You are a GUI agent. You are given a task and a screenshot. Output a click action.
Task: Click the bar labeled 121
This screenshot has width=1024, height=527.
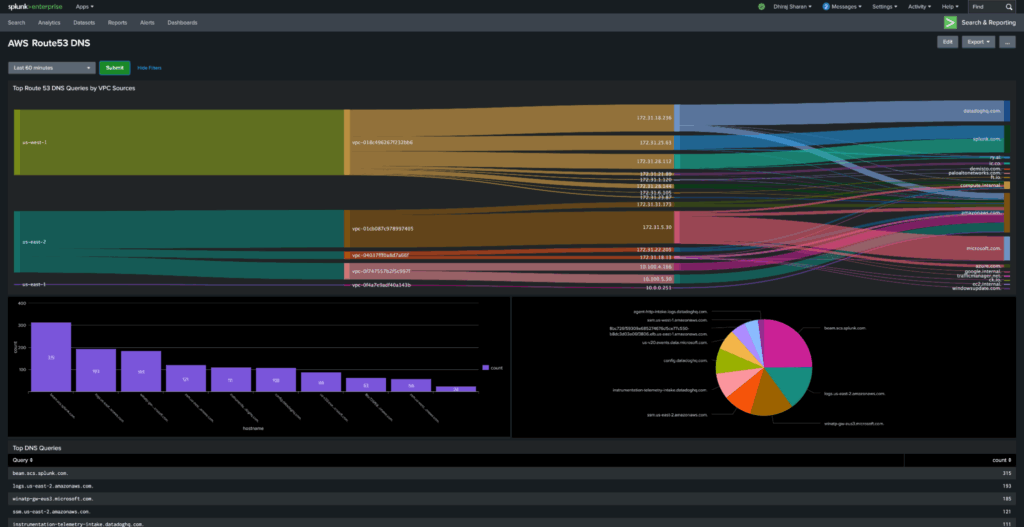tap(185, 378)
